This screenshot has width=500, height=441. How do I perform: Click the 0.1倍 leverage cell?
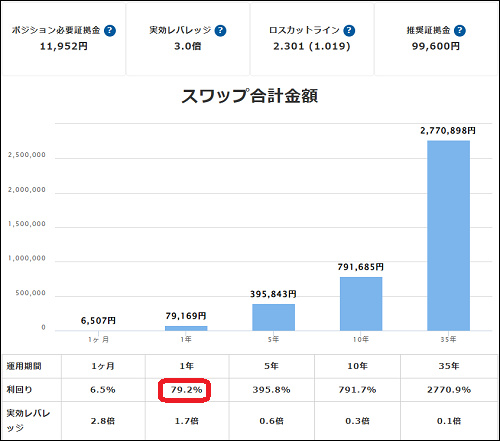coord(449,421)
